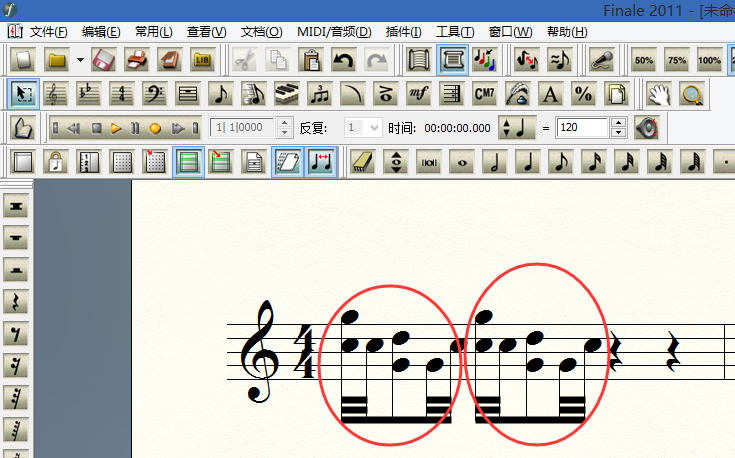Open the 工具(T) menu

click(455, 32)
